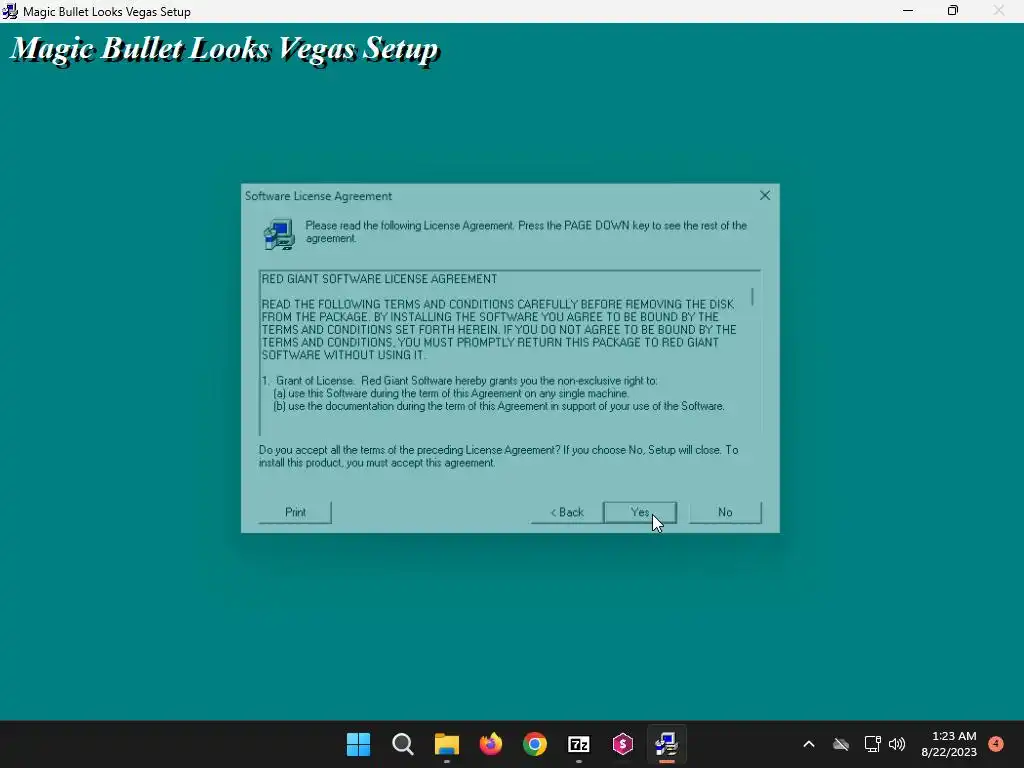The width and height of the screenshot is (1024, 768).
Task: Open volume control in system tray
Action: [897, 744]
